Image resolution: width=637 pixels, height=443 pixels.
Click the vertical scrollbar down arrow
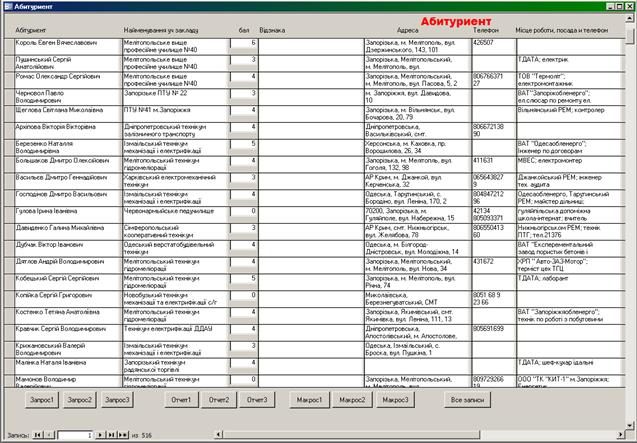(x=630, y=426)
